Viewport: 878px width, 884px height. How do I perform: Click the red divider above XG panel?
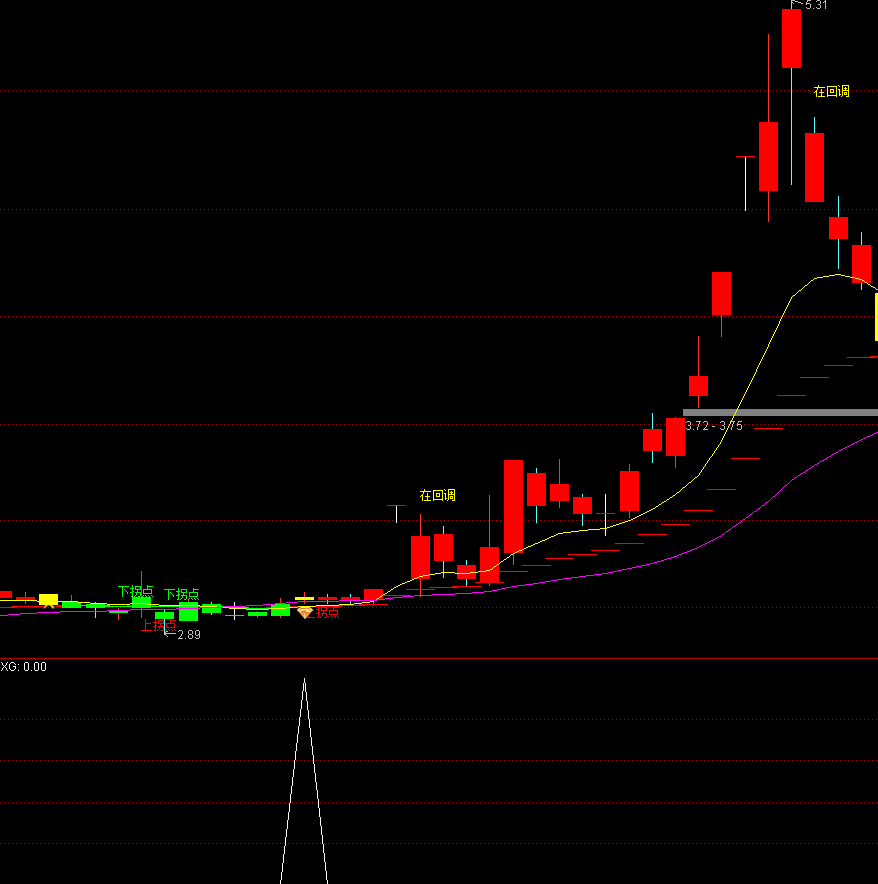point(439,658)
